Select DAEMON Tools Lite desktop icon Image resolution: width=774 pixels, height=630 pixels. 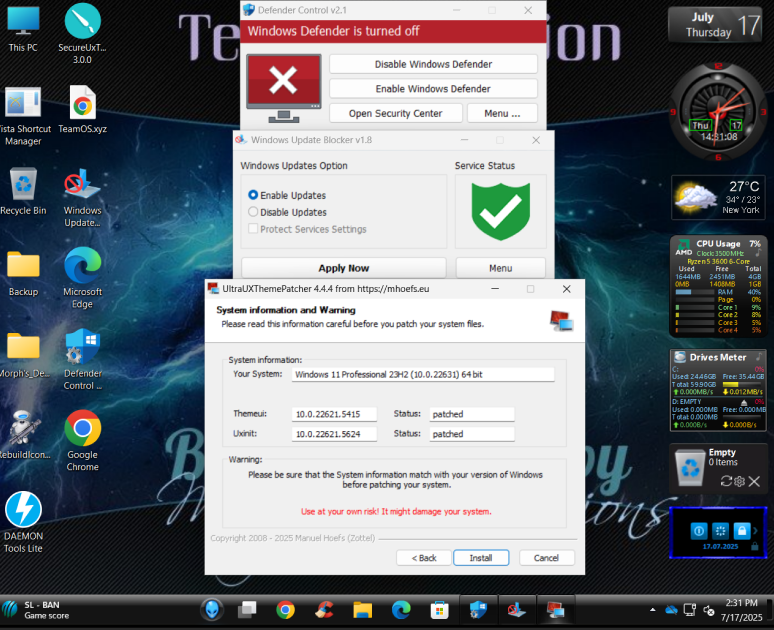(23, 522)
